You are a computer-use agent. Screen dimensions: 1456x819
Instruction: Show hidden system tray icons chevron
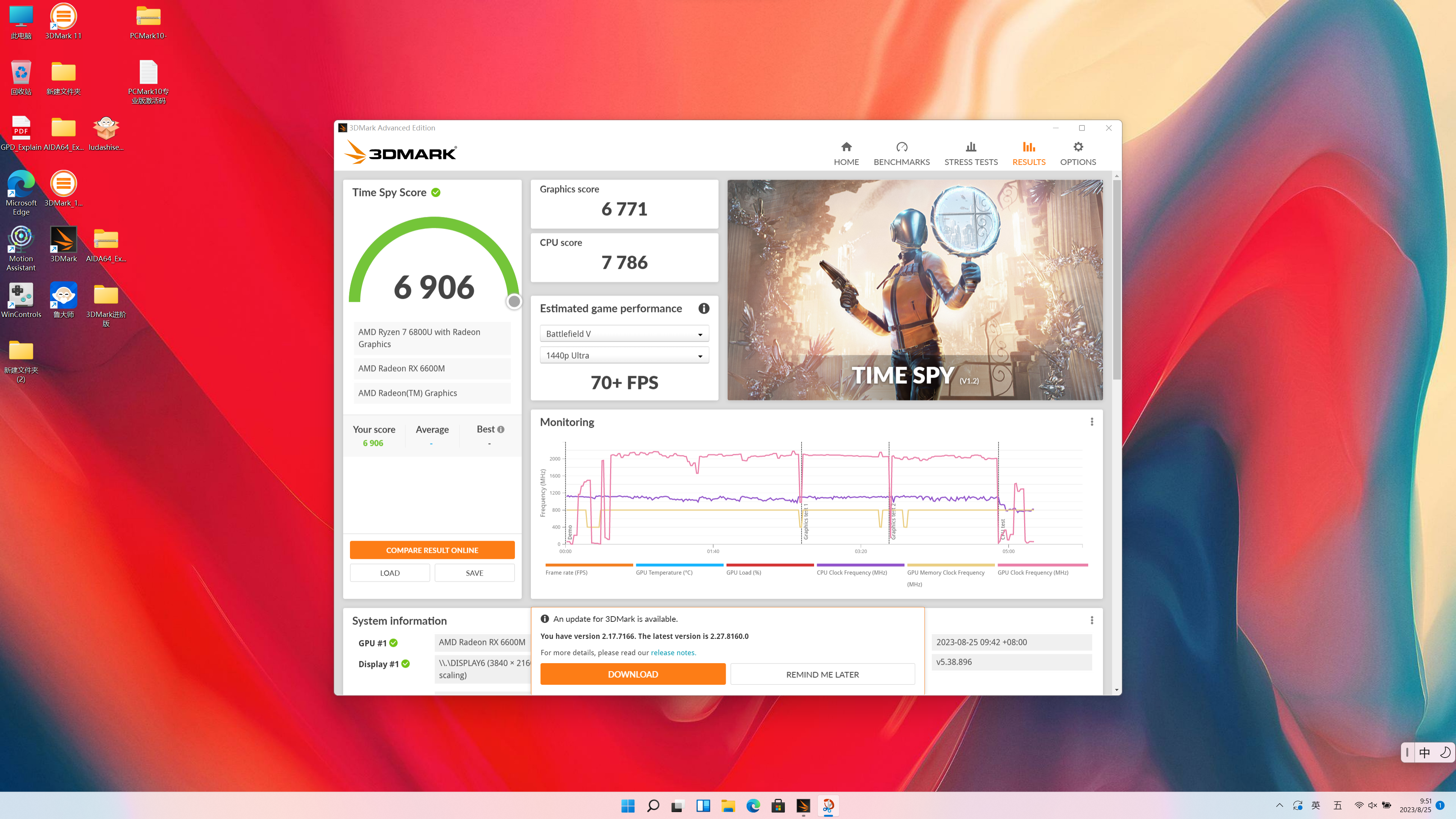tap(1279, 805)
